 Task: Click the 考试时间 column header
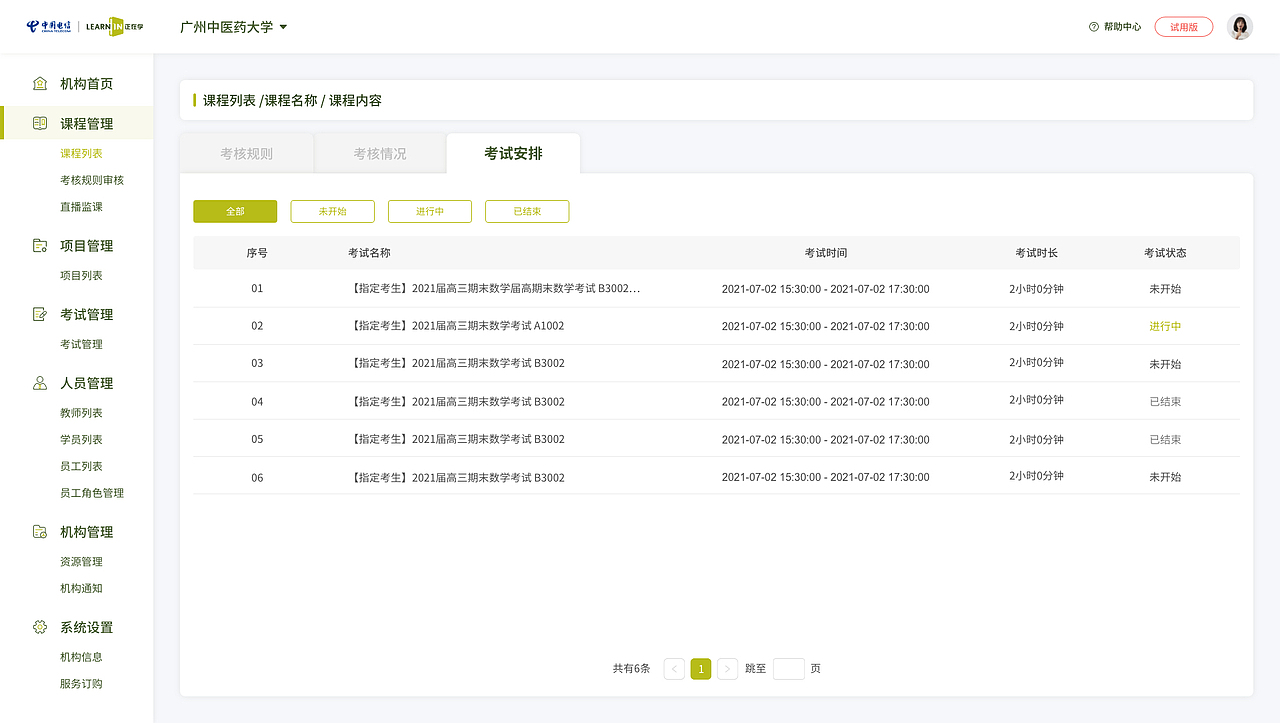(x=826, y=253)
